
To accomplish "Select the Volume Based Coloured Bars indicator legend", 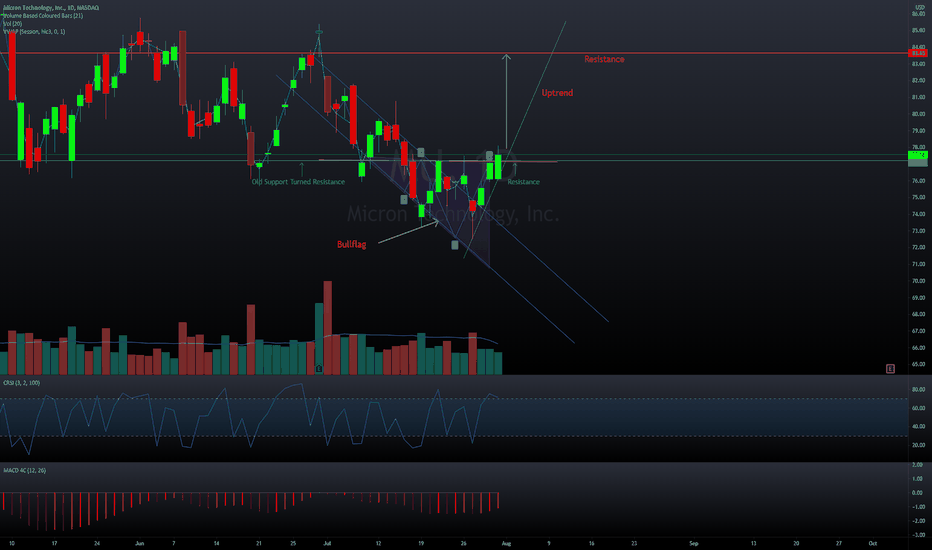I will (x=43, y=15).
